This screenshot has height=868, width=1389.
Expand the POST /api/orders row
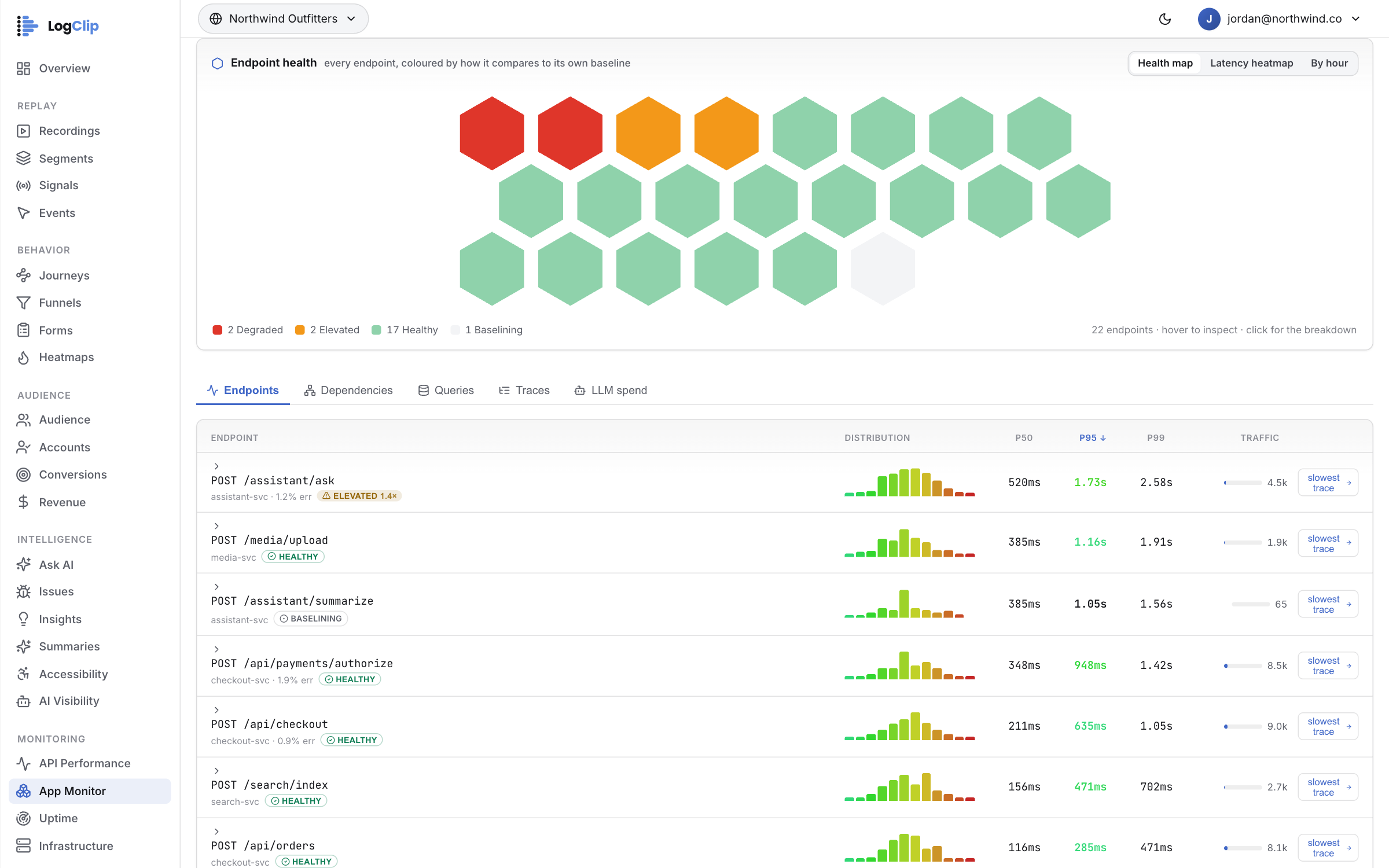216,832
